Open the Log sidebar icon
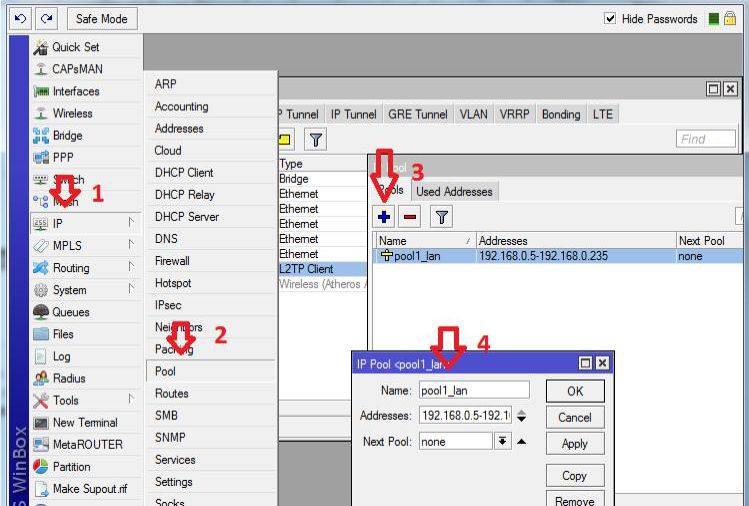The height and width of the screenshot is (506, 749). pos(41,356)
